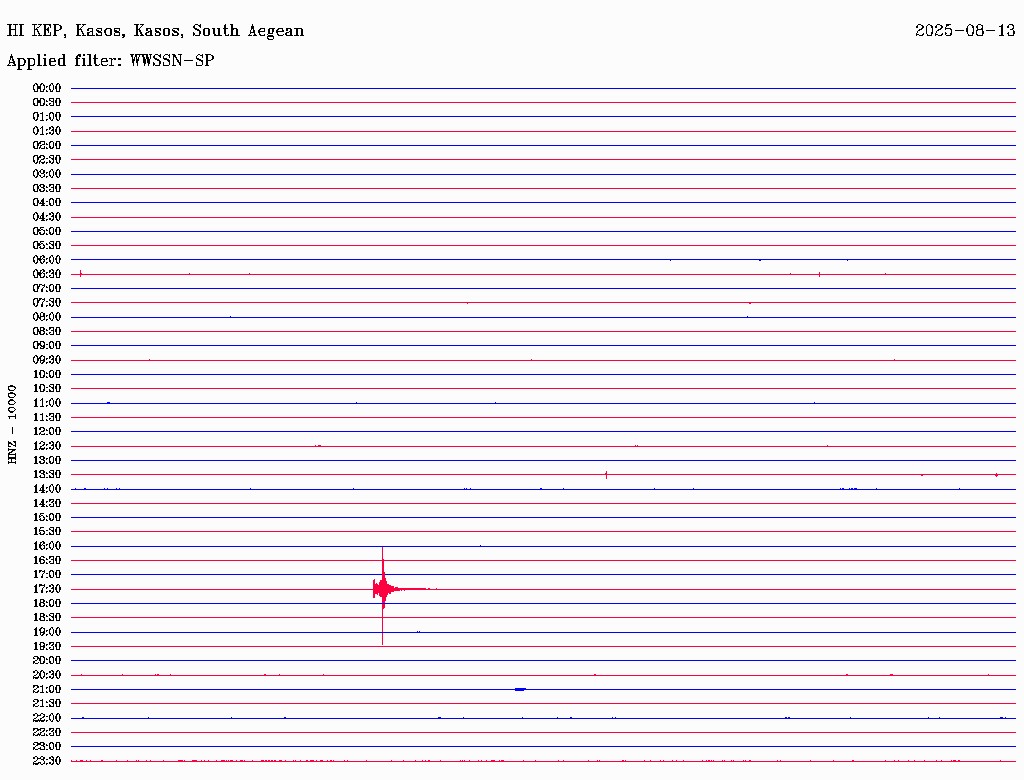Click the 06:30 time label
The image size is (1024, 780).
coord(46,274)
